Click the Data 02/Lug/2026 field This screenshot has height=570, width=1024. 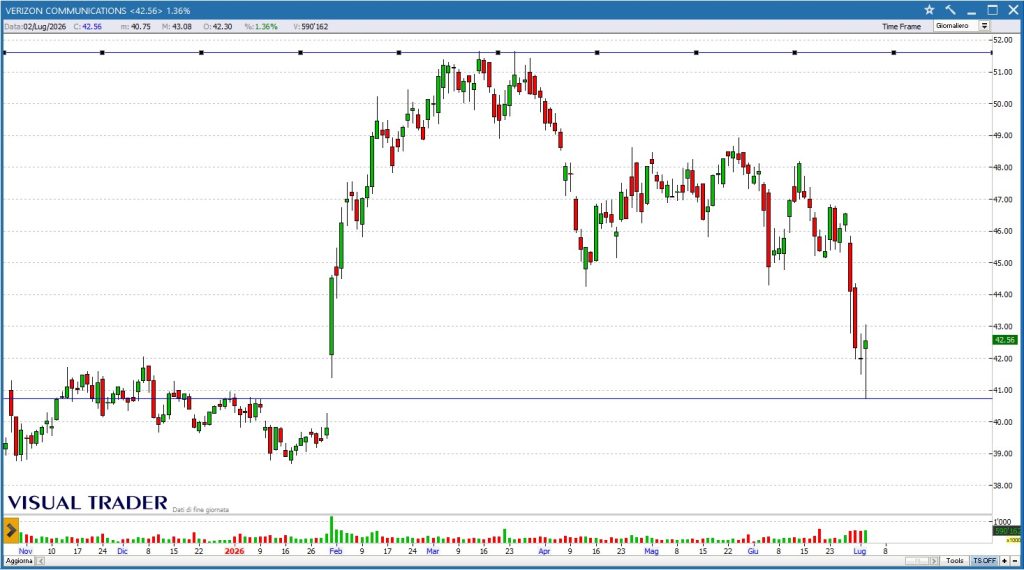pyautogui.click(x=35, y=27)
